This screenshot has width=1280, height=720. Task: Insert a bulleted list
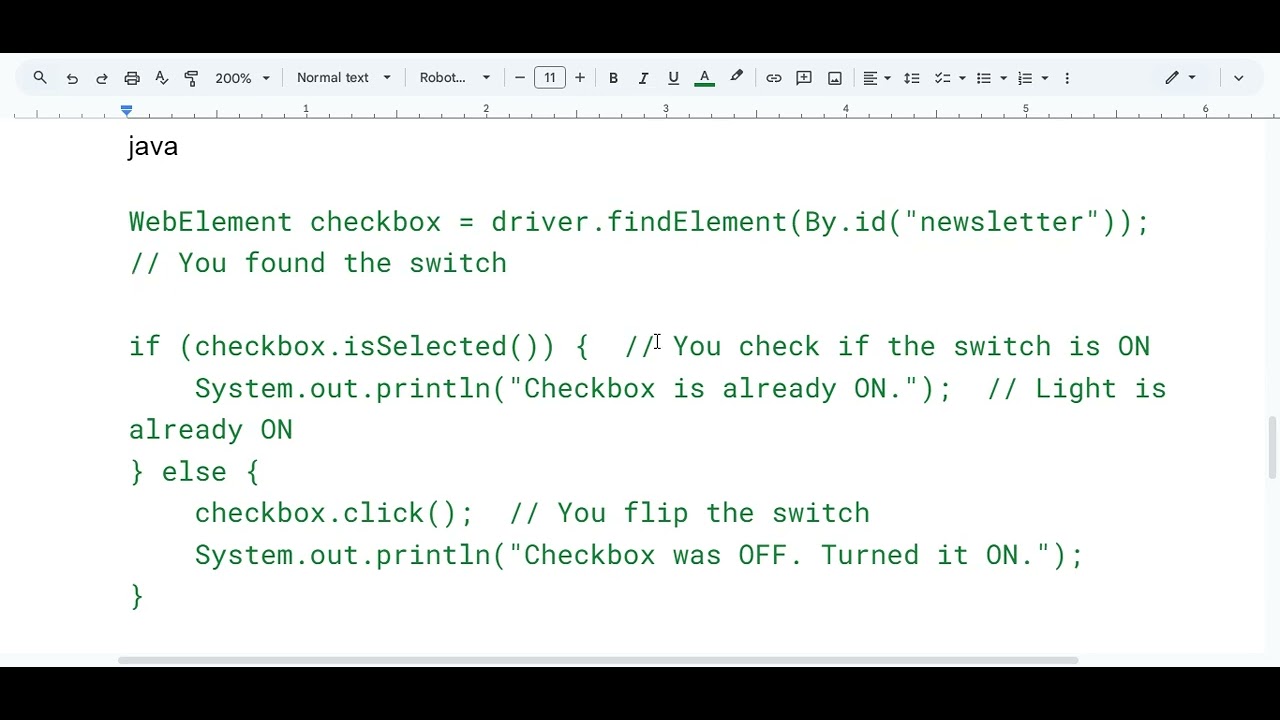tap(984, 78)
